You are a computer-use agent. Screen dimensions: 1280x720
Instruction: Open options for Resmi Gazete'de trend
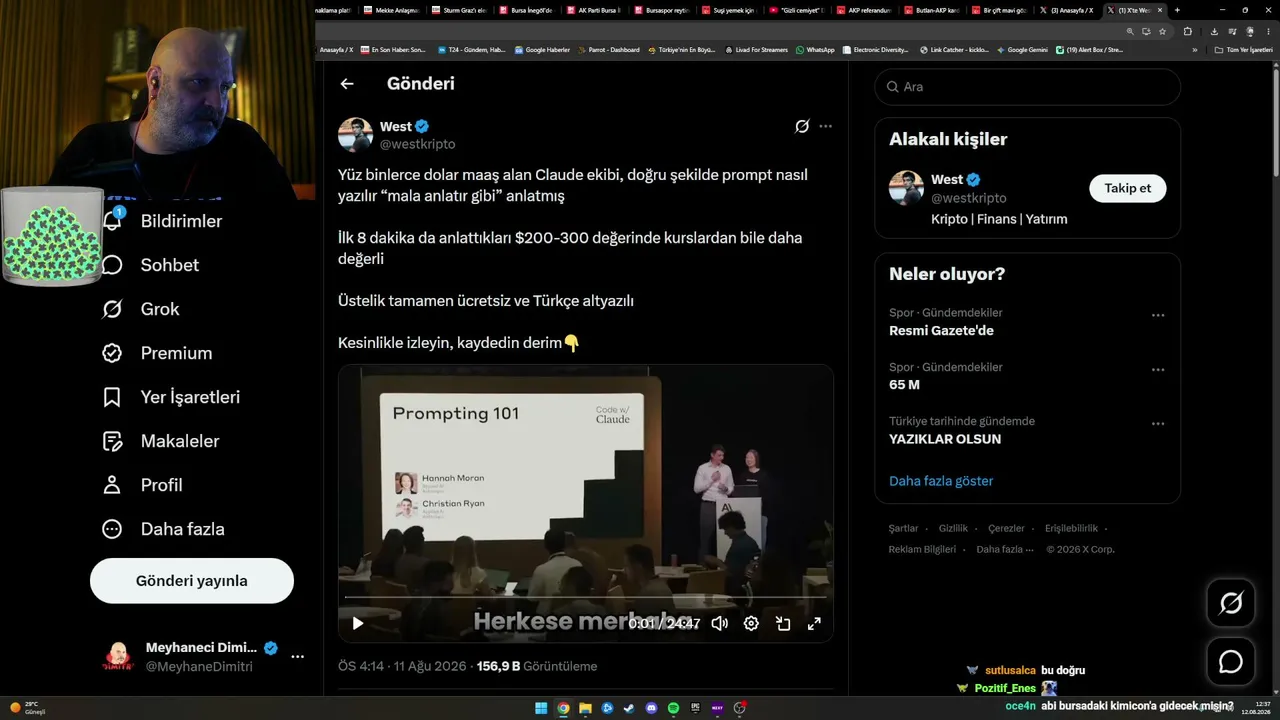coord(1158,315)
